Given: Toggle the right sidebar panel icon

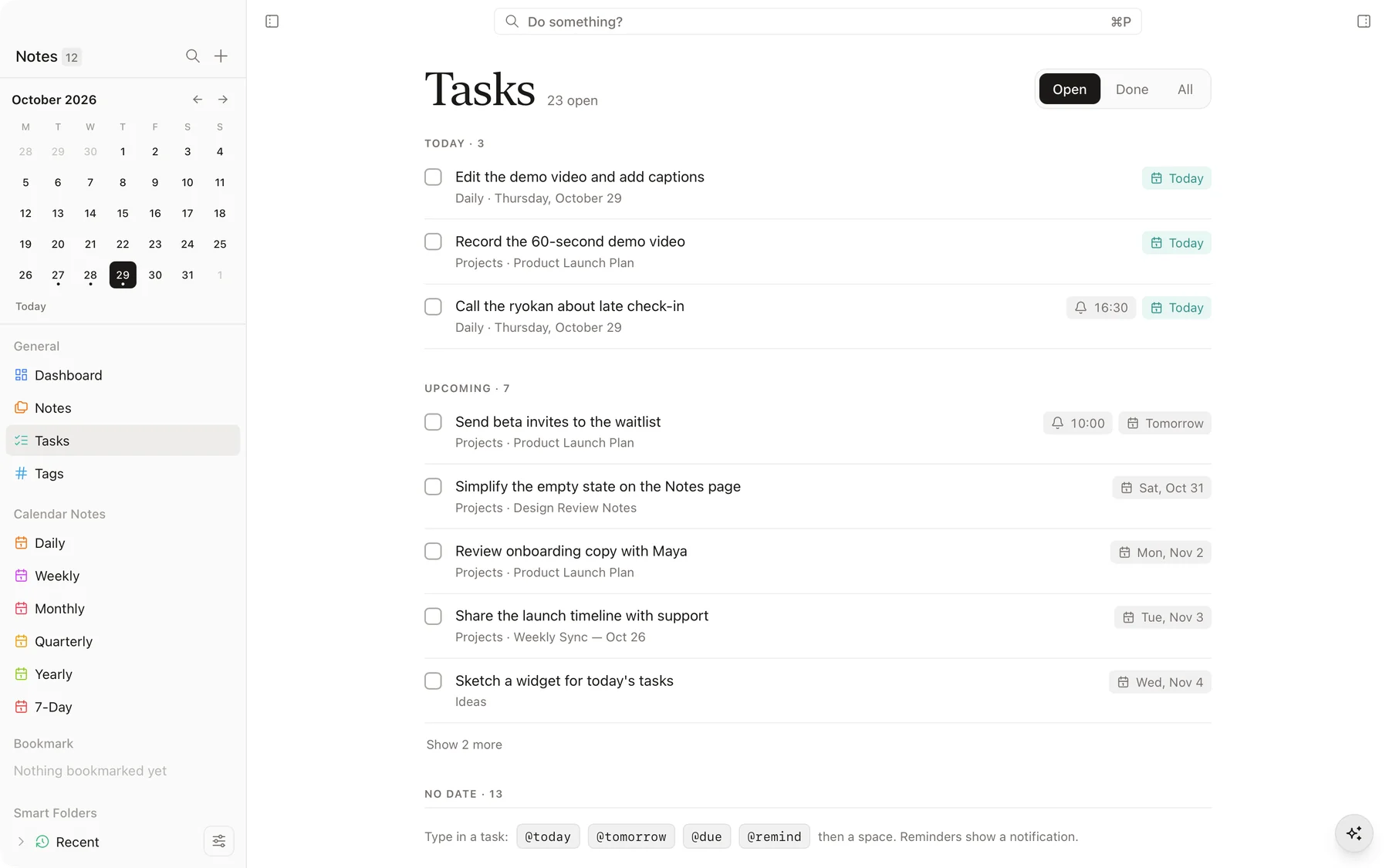Looking at the screenshot, I should (x=1364, y=22).
